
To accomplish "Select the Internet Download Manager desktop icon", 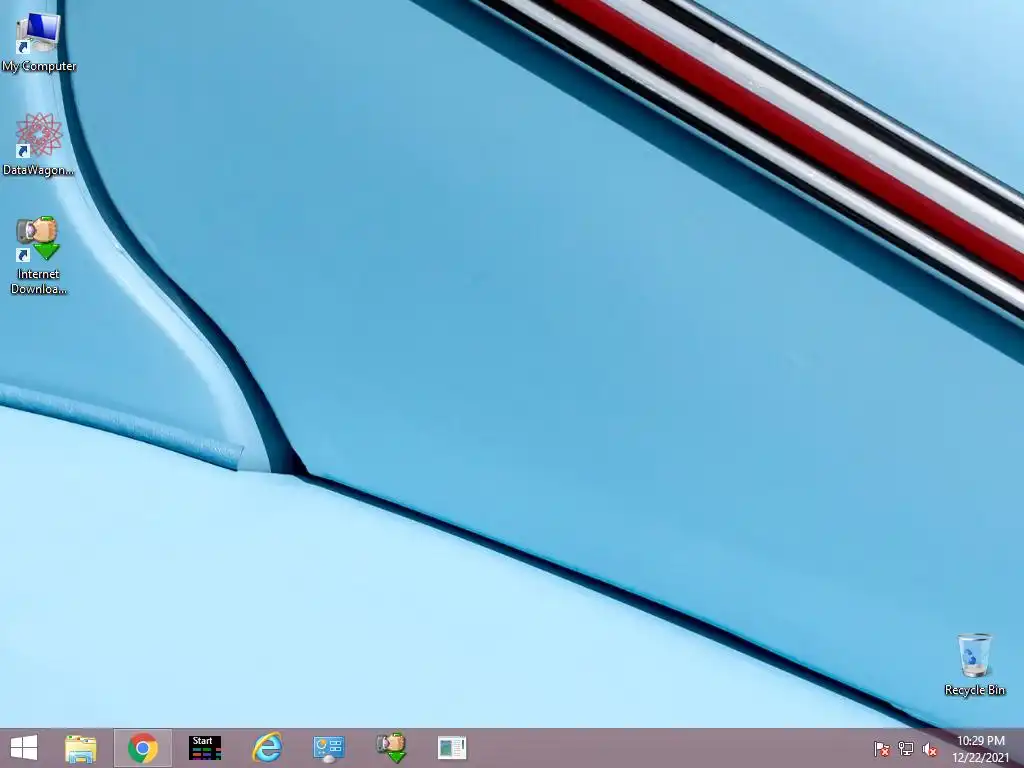I will [x=39, y=255].
